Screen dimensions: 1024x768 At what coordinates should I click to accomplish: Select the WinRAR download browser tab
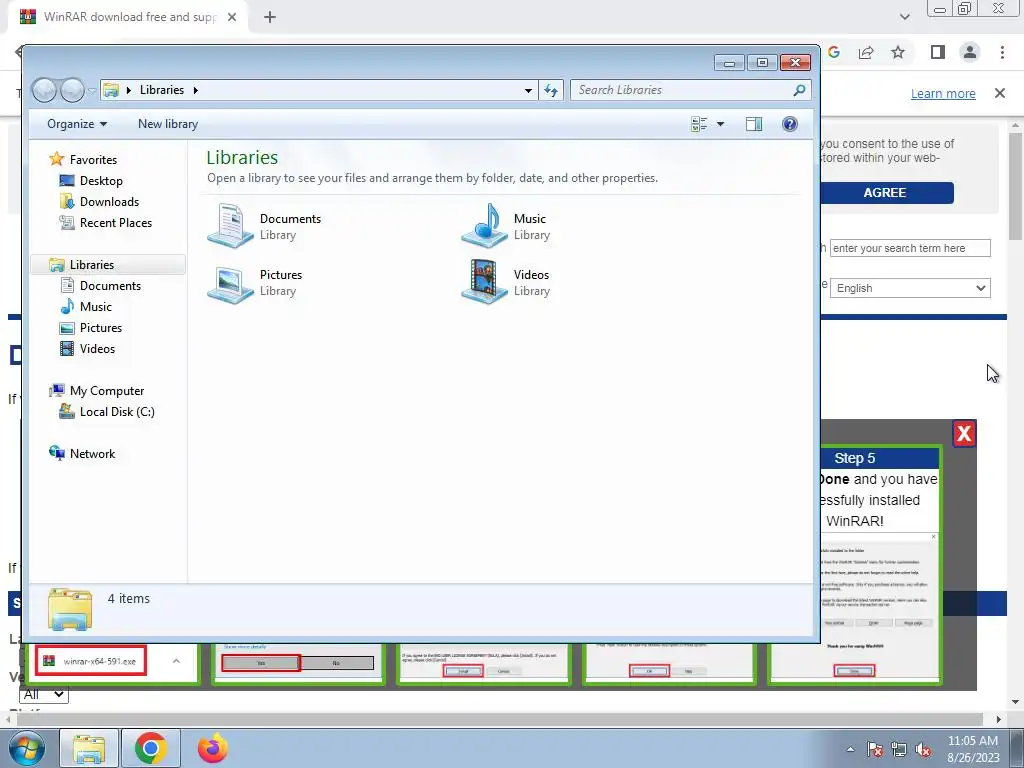point(128,17)
